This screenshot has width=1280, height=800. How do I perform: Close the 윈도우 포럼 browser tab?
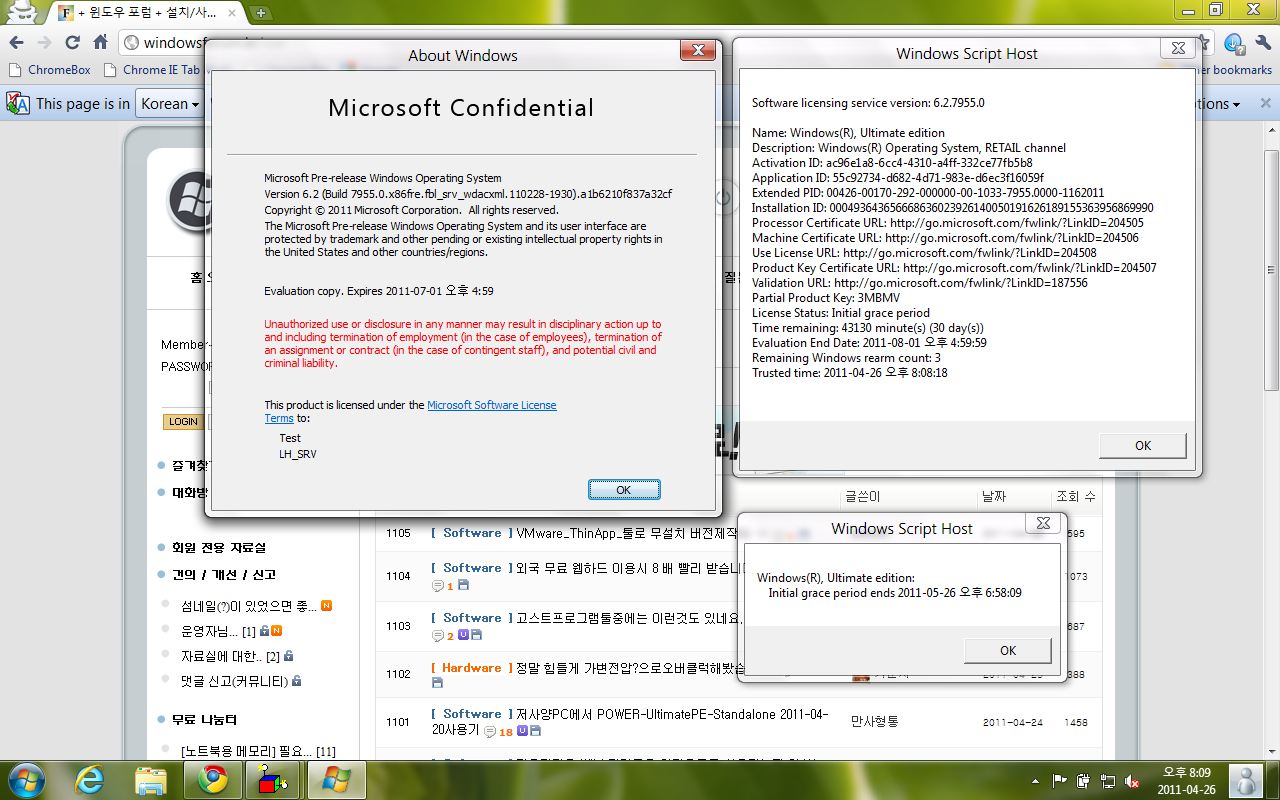tap(233, 14)
